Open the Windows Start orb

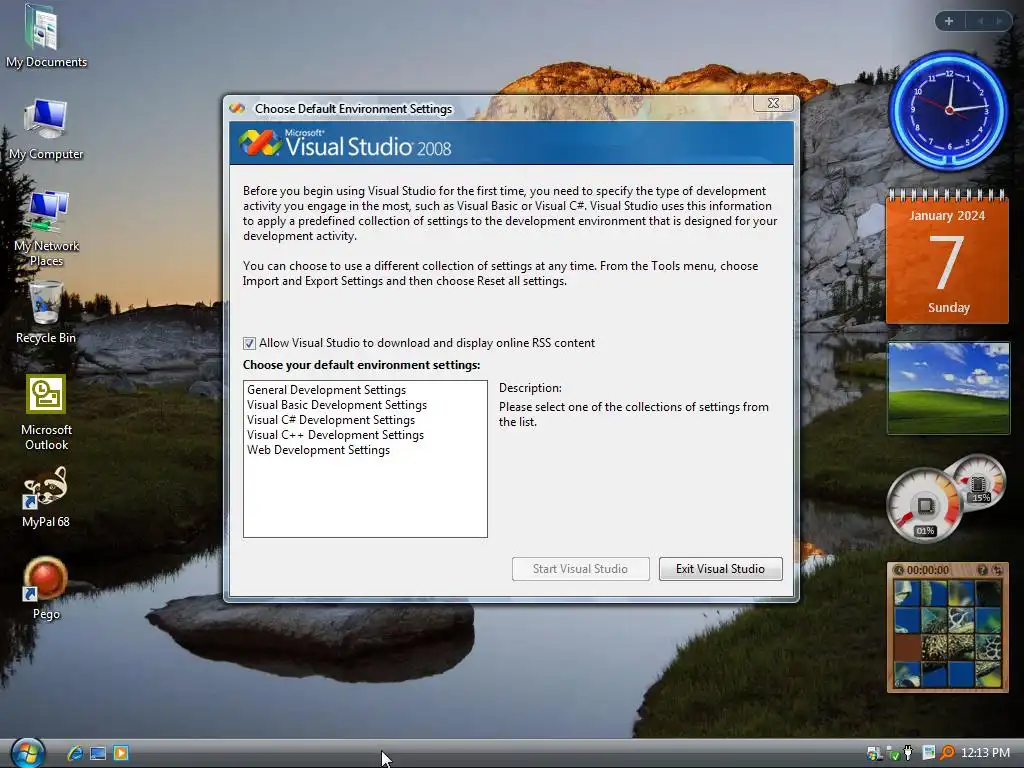pos(27,753)
